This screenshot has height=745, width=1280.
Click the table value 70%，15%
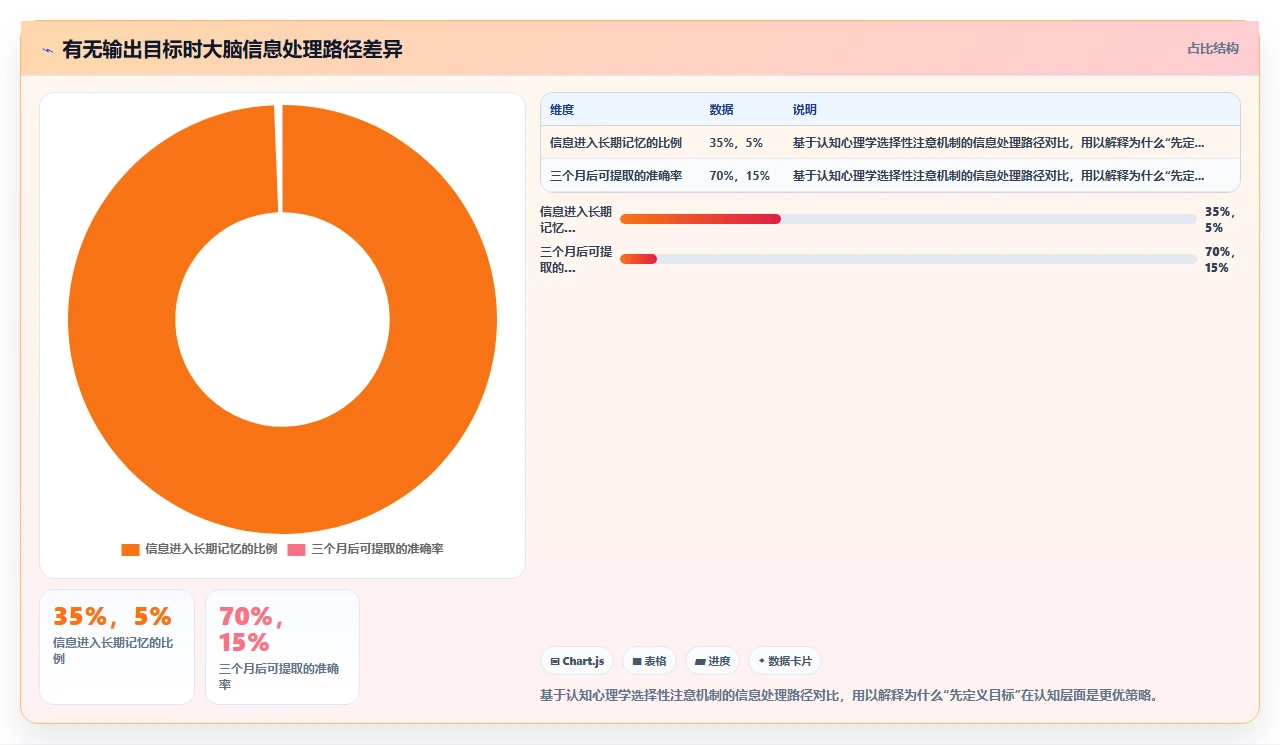[740, 176]
